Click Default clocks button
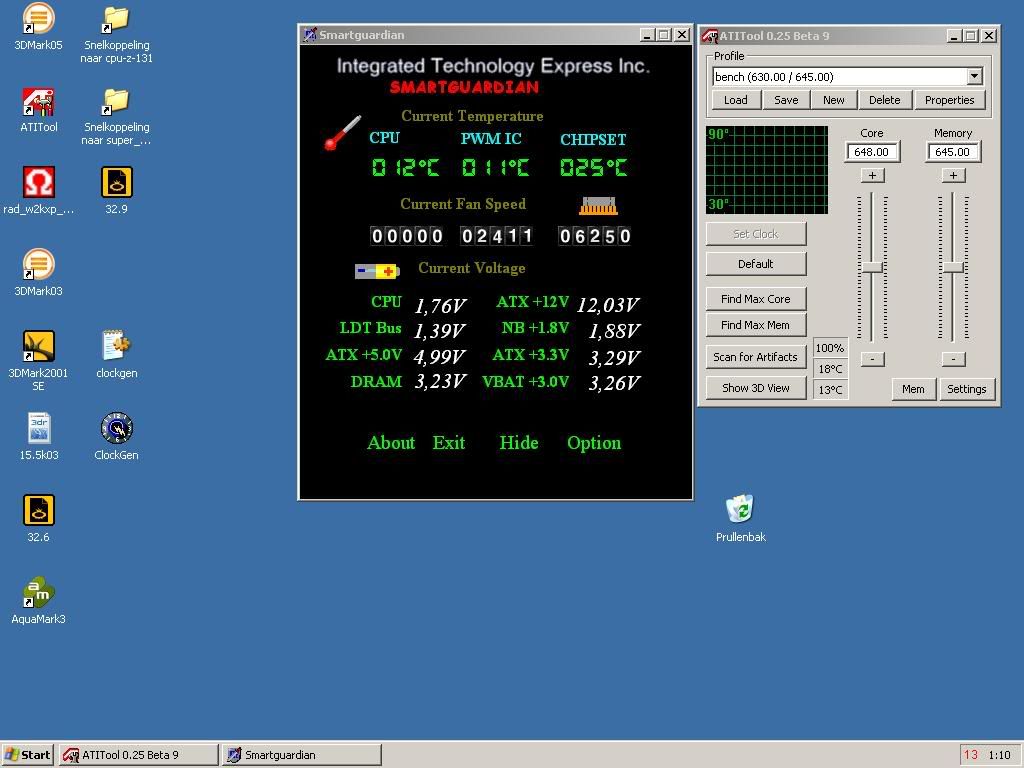This screenshot has height=768, width=1024. (756, 264)
